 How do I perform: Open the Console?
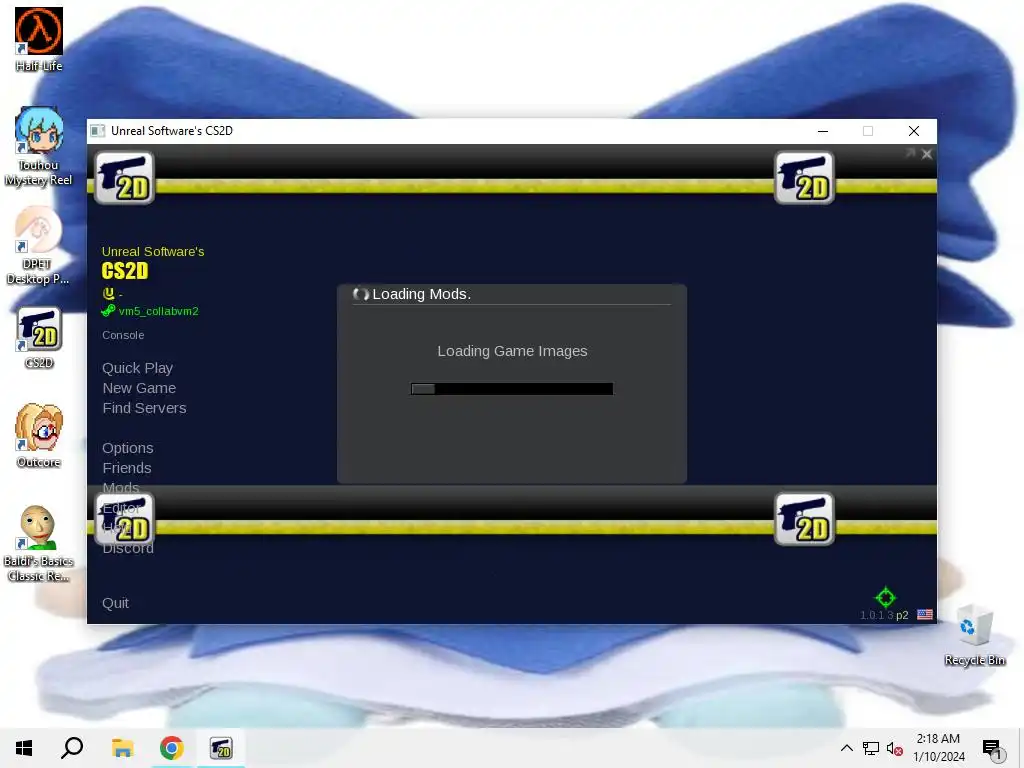click(x=123, y=335)
